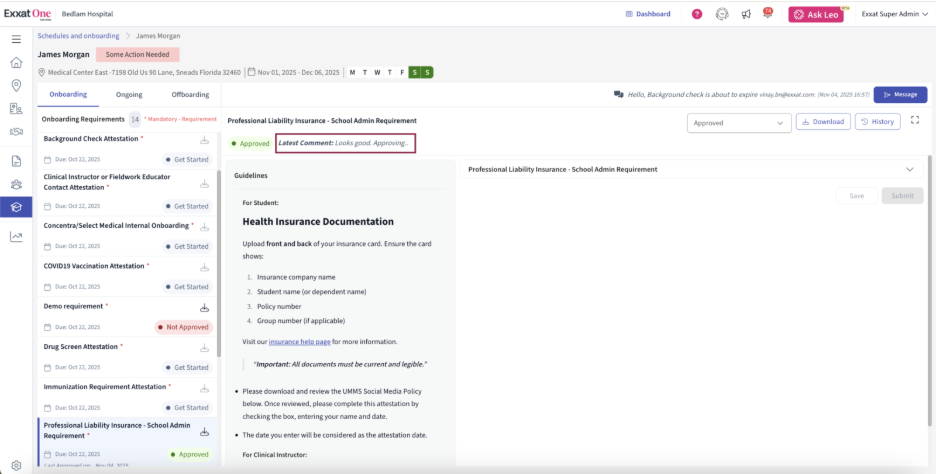The height and width of the screenshot is (474, 936).
Task: Click the Ask Leo button
Action: (815, 14)
